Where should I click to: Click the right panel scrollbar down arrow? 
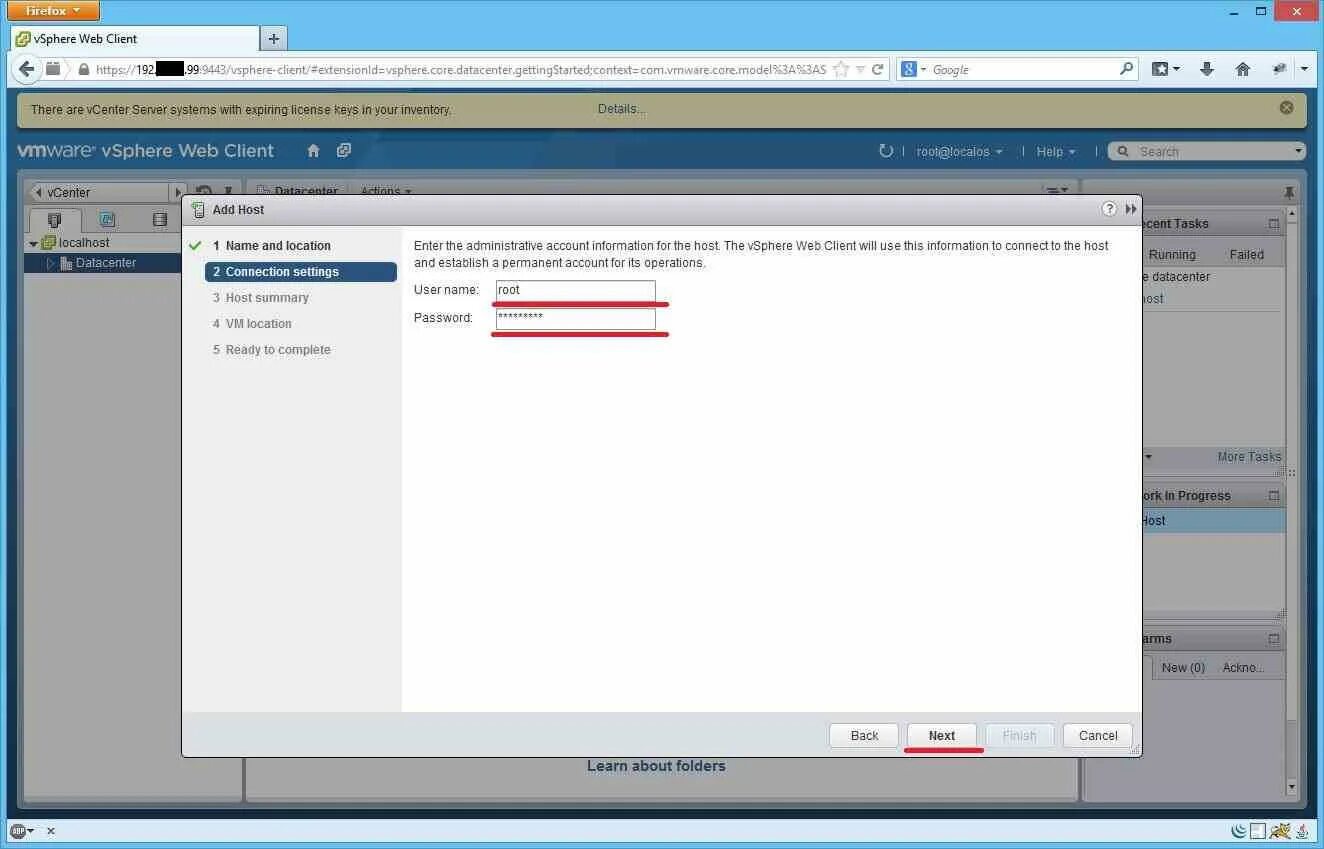1291,788
